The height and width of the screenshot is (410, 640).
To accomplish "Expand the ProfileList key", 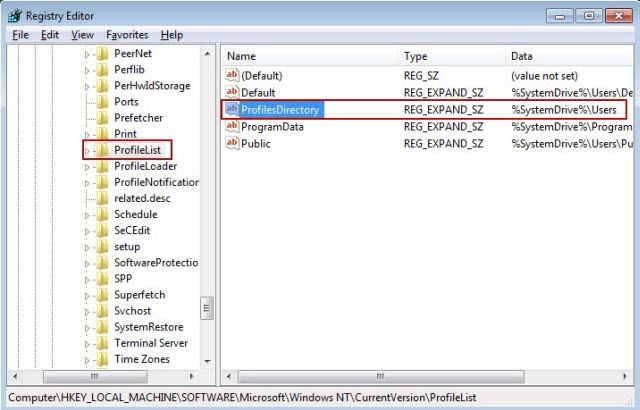I will [x=87, y=151].
